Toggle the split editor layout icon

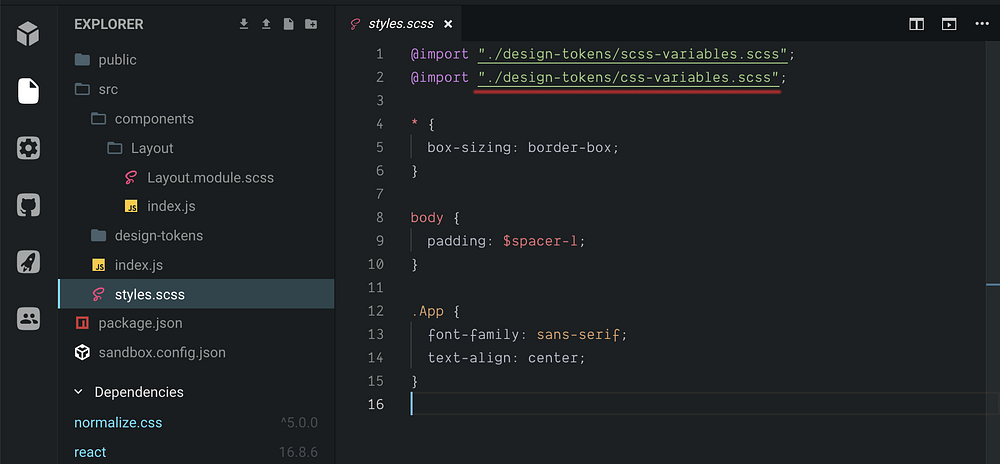(x=916, y=24)
